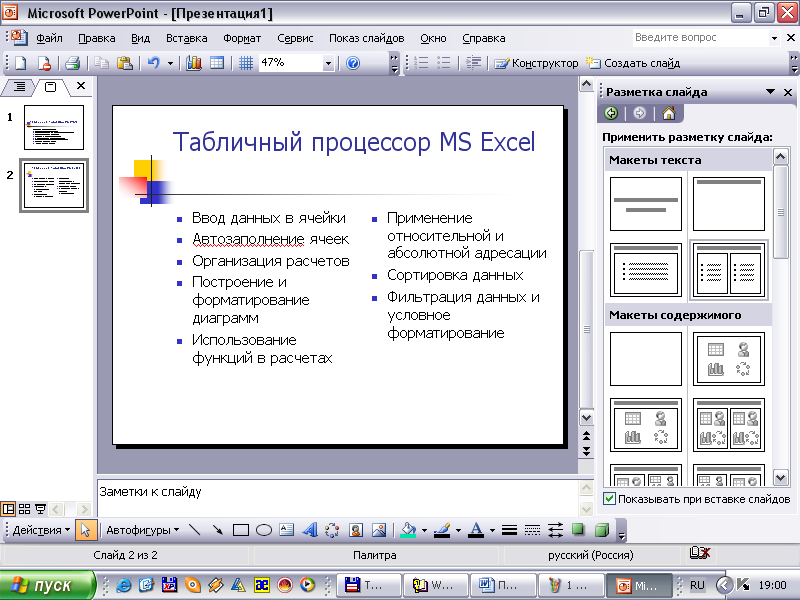The width and height of the screenshot is (800, 600).
Task: Open the Сервис menu
Action: click(295, 38)
